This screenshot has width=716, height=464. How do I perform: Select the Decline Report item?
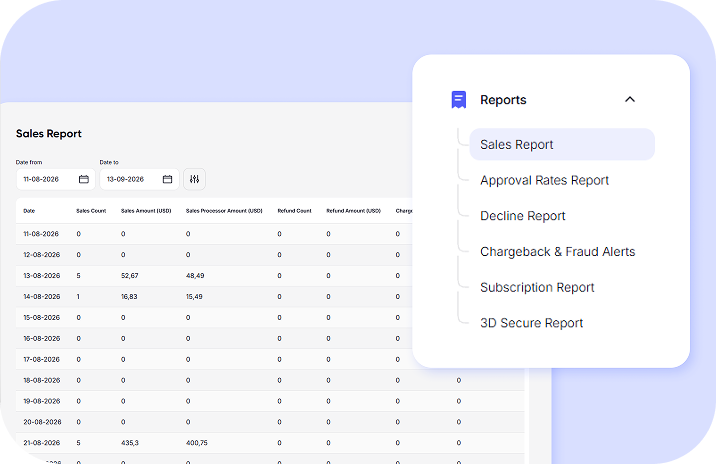coord(522,216)
